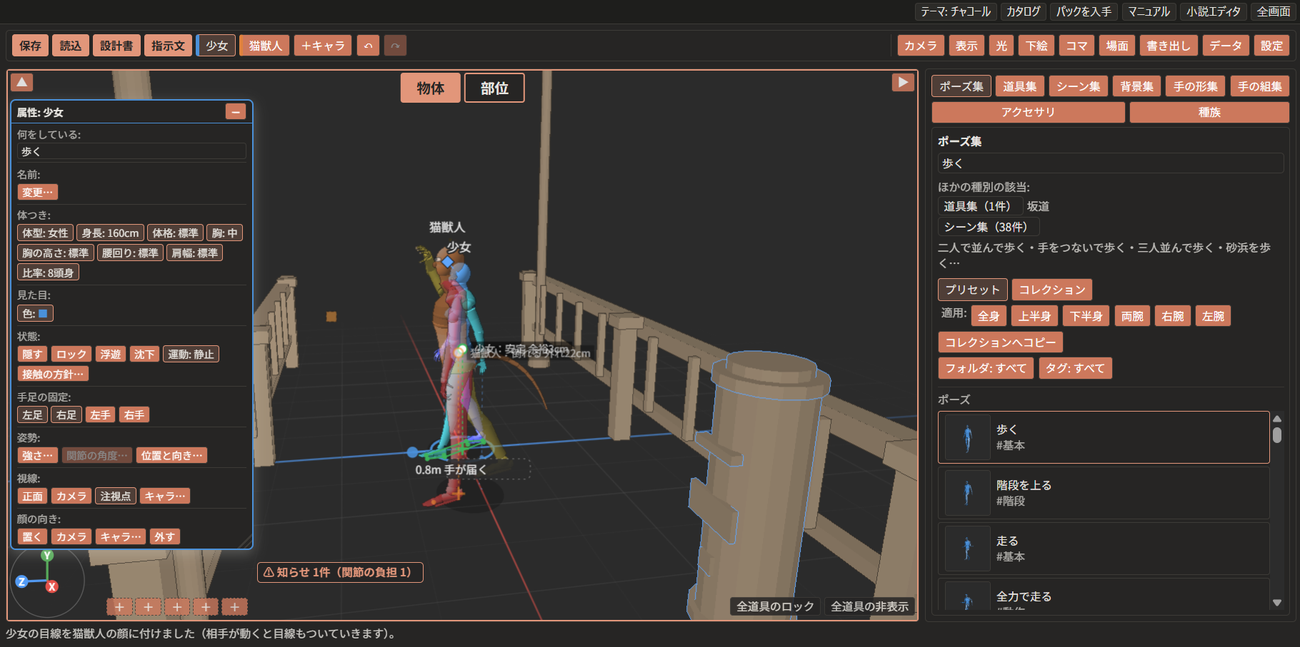The image size is (1300, 647).
Task: Open the 比率: 8頭身 selector
Action: (49, 272)
